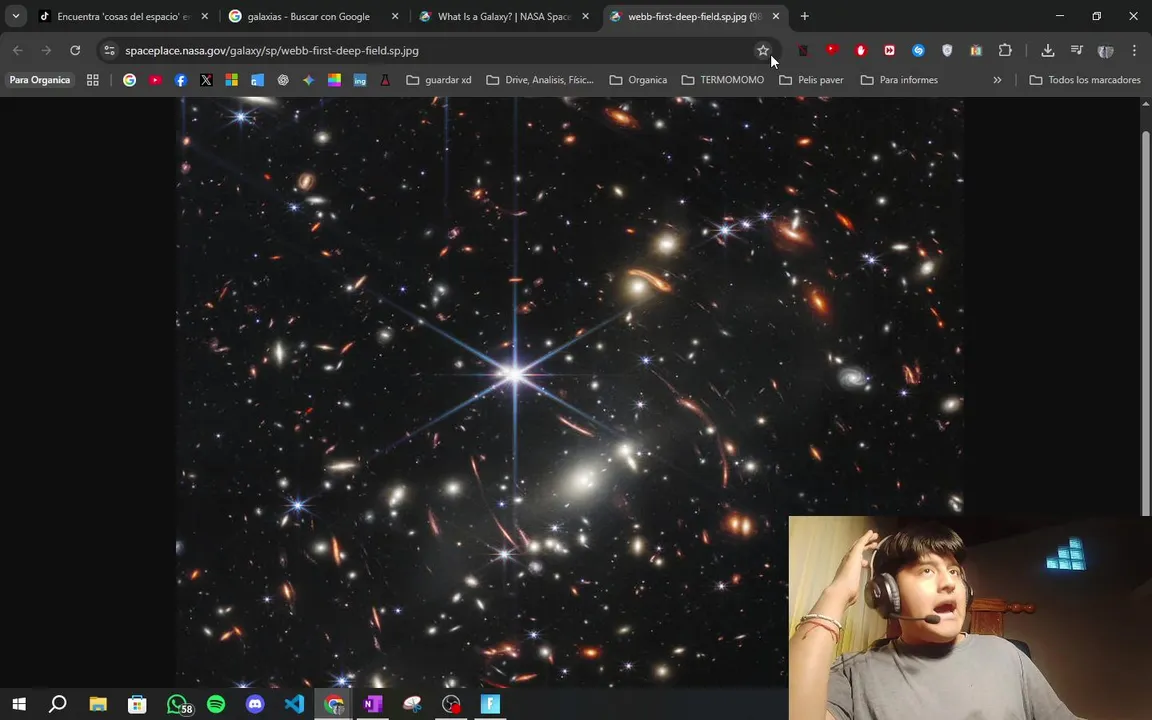Close the TikTok tab
Screen dimensions: 1152x720
pos(204,16)
